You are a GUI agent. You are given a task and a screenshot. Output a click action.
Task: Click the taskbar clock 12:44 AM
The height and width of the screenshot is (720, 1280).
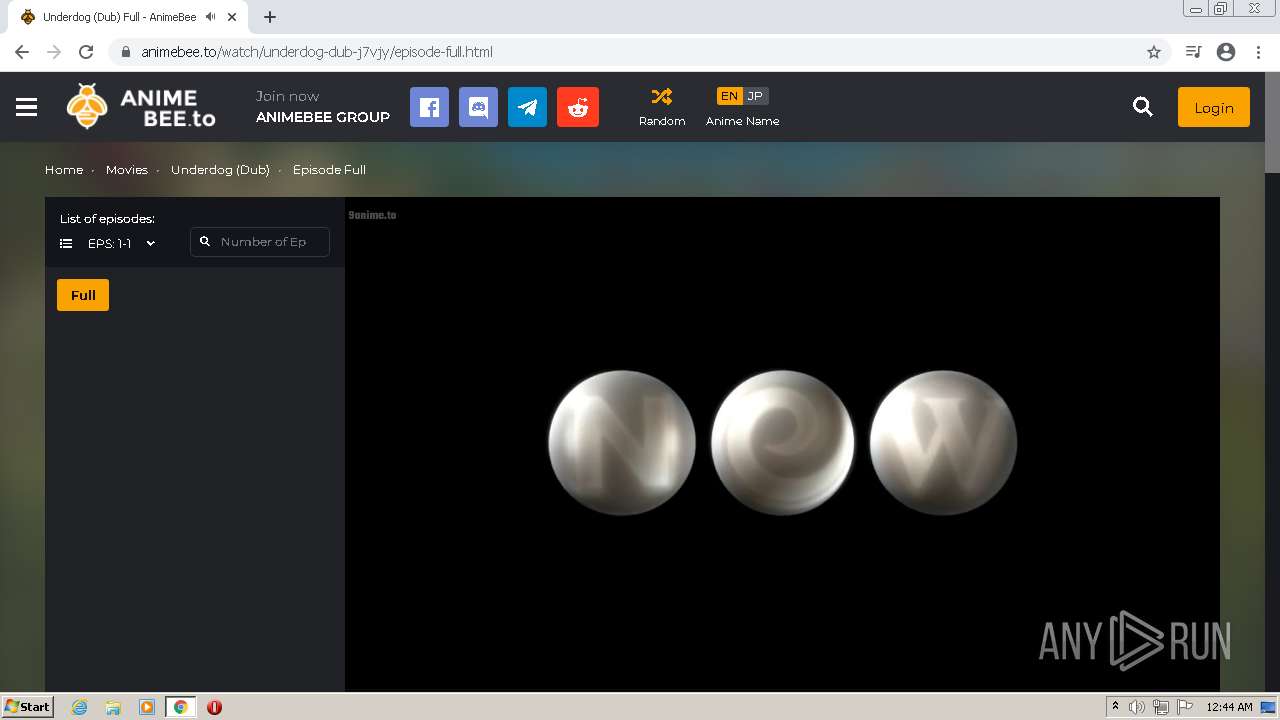[x=1229, y=707]
